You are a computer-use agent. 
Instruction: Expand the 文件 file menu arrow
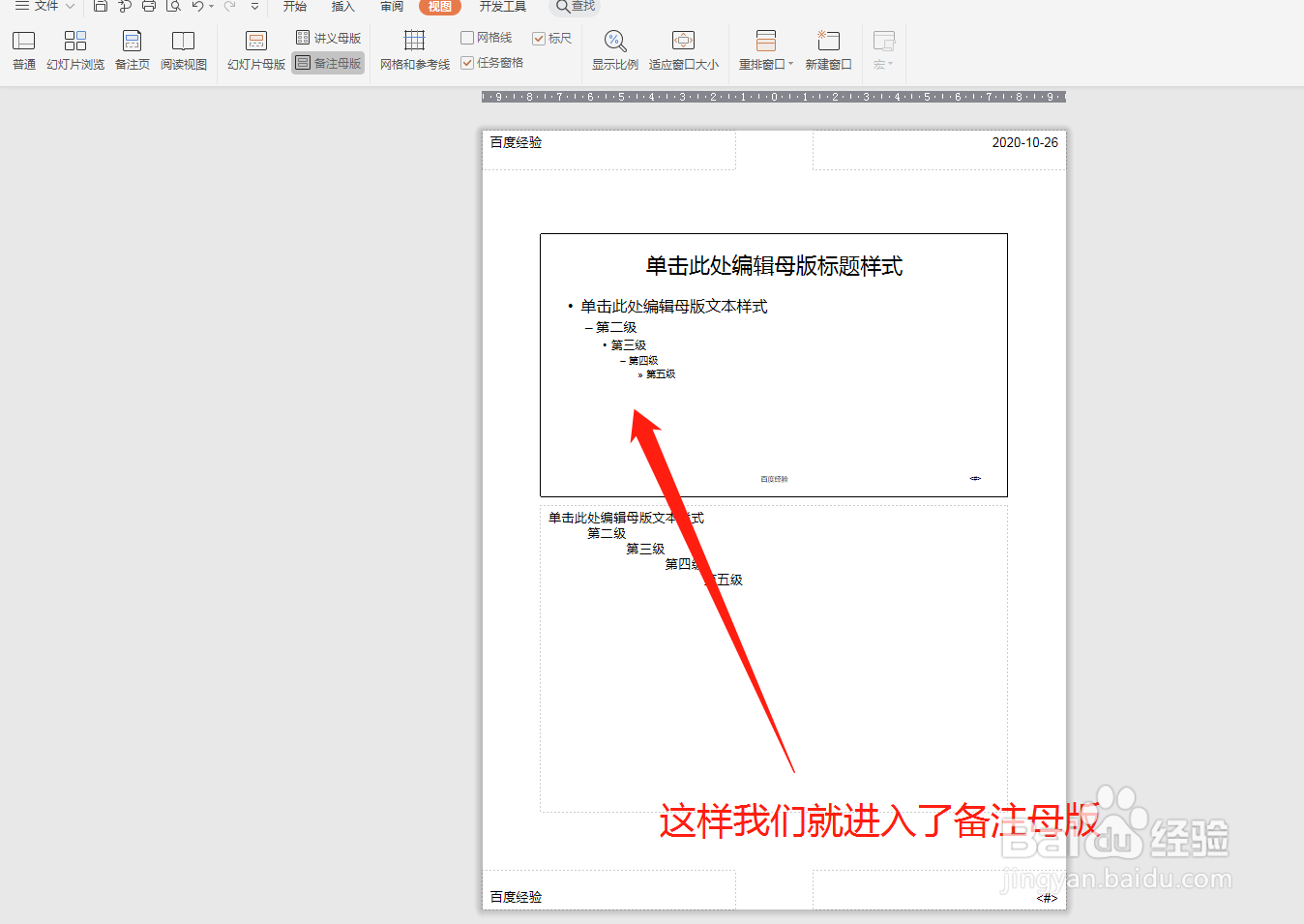(x=70, y=6)
